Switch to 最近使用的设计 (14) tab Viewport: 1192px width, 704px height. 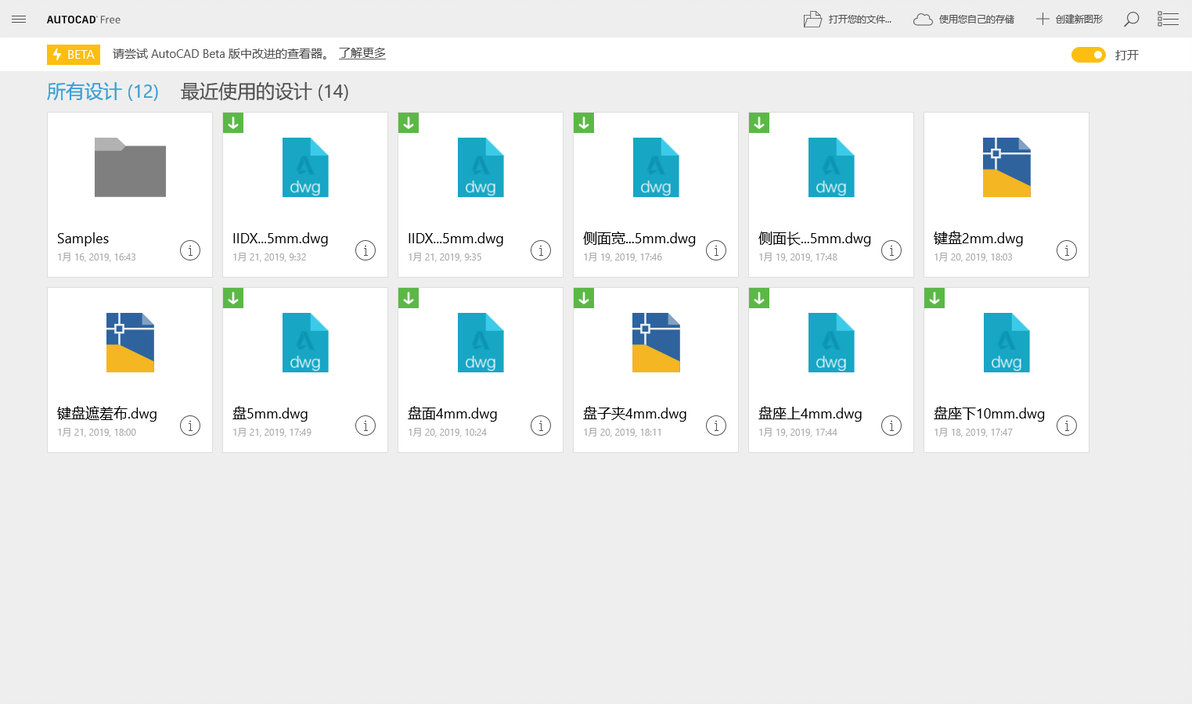point(265,92)
